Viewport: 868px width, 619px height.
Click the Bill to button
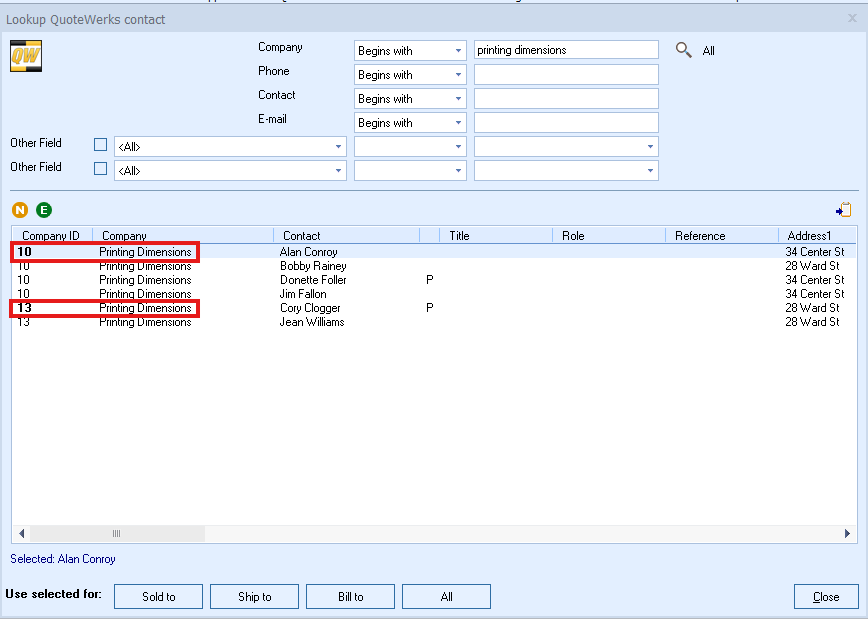coord(350,596)
